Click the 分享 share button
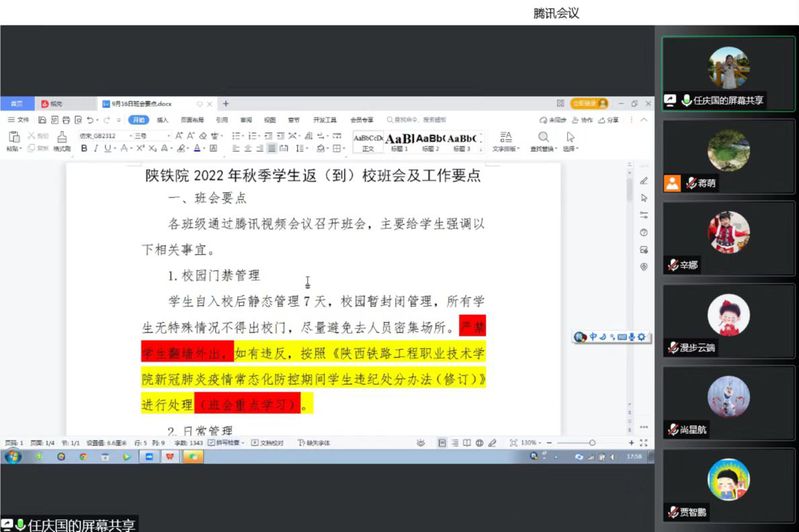This screenshot has width=799, height=532. [609, 120]
